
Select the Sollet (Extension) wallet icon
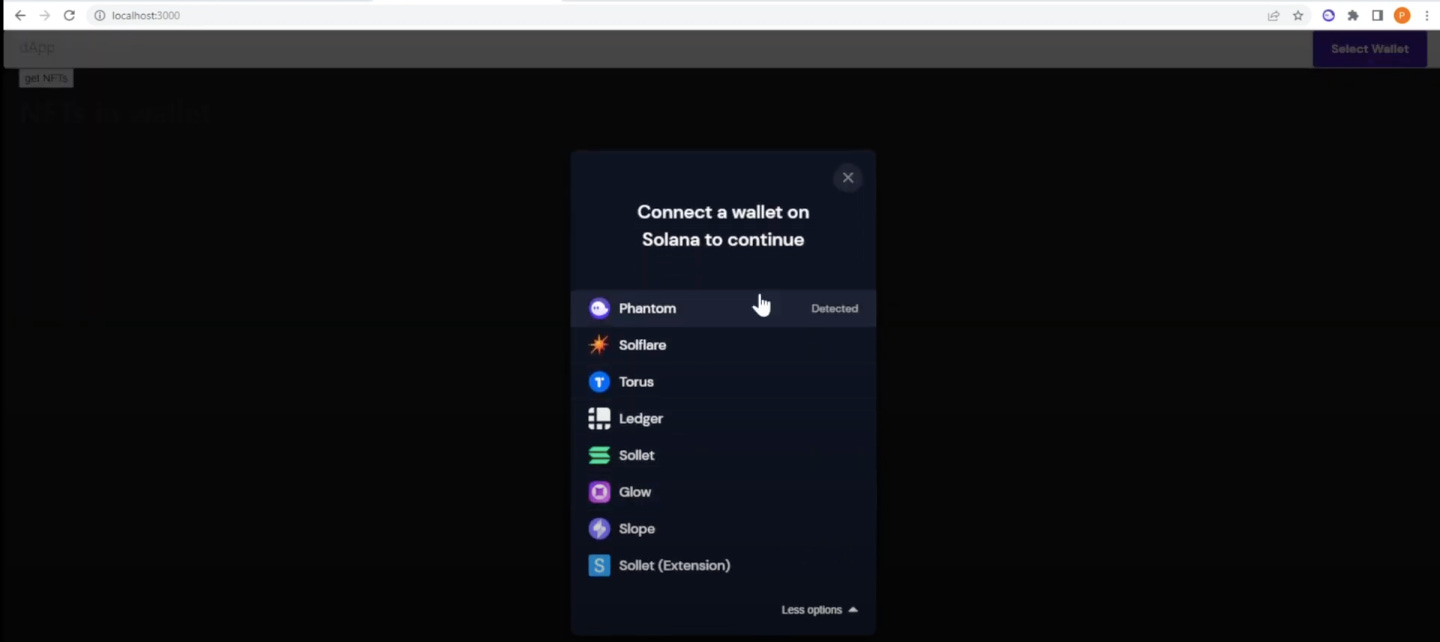[599, 565]
